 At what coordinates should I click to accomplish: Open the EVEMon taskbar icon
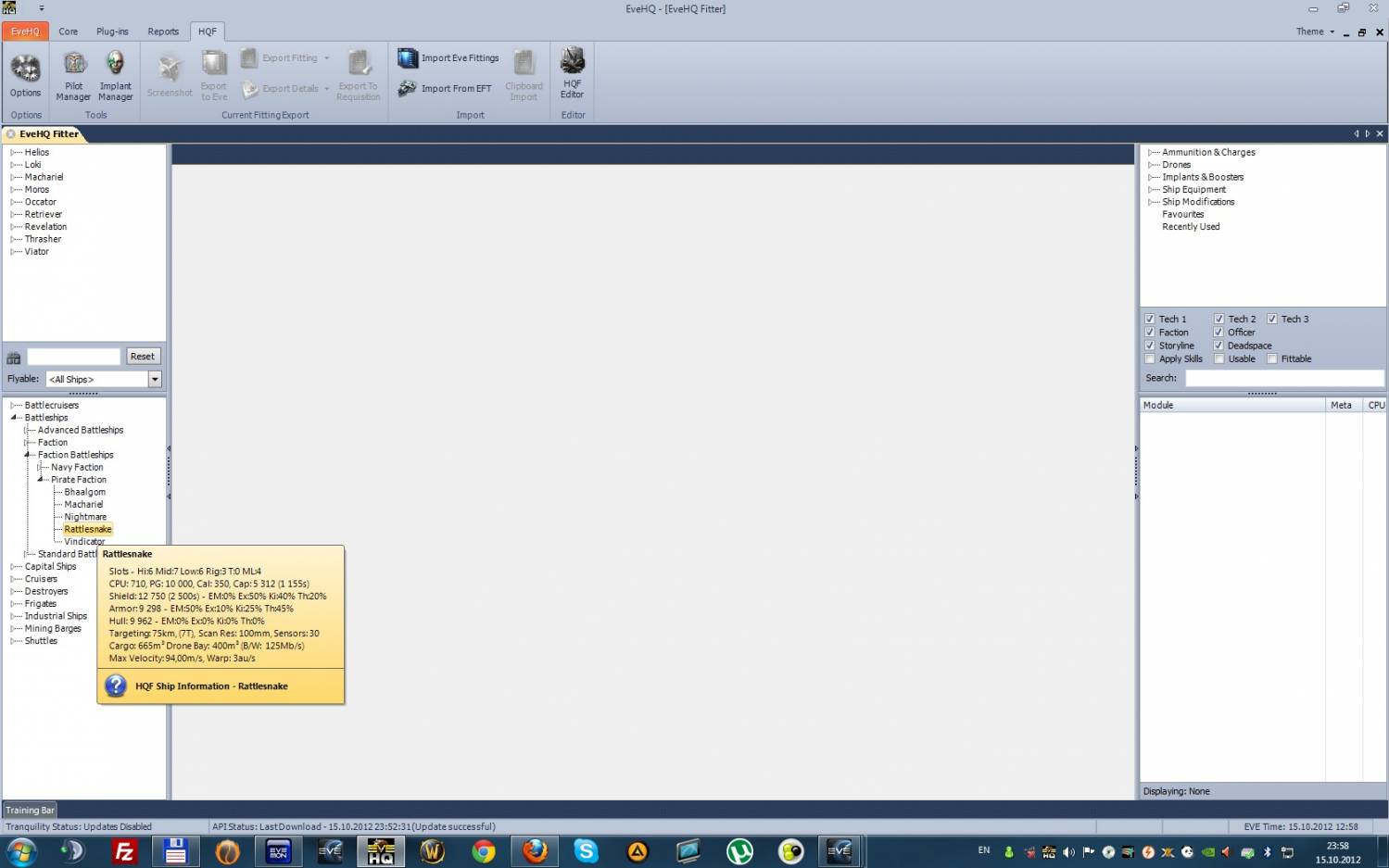(x=278, y=851)
